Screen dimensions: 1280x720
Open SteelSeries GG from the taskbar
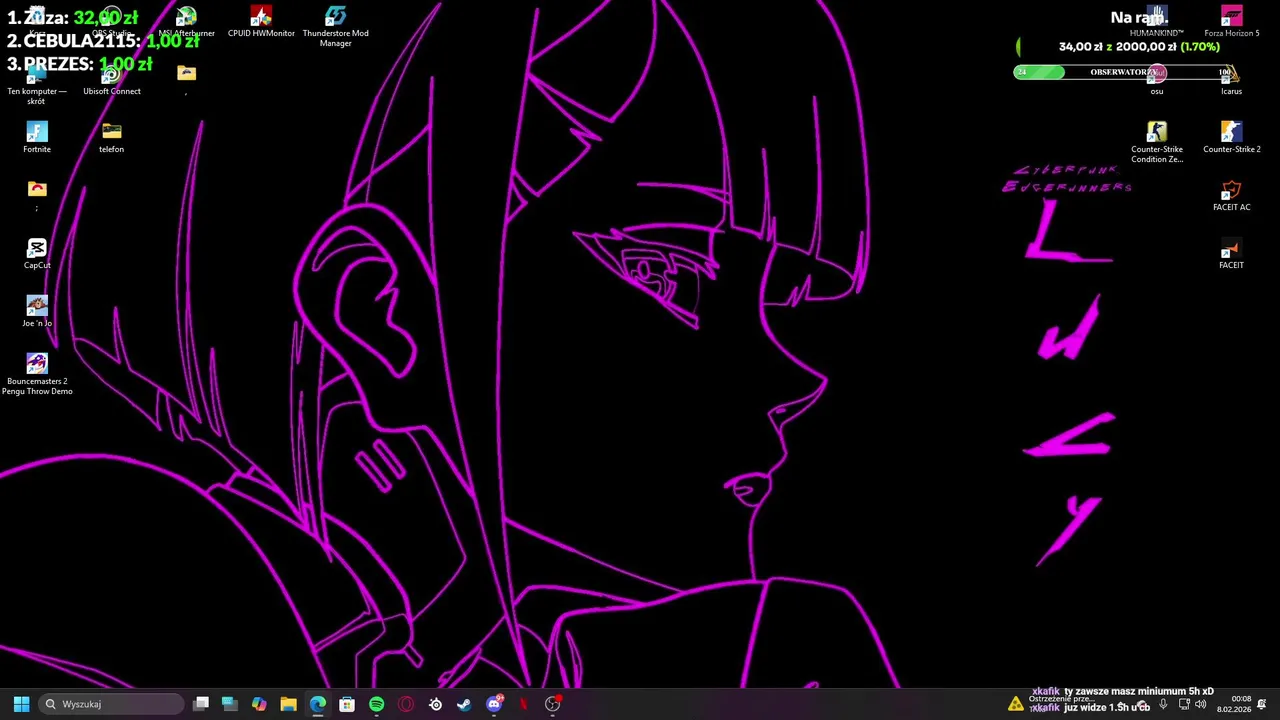click(x=435, y=704)
